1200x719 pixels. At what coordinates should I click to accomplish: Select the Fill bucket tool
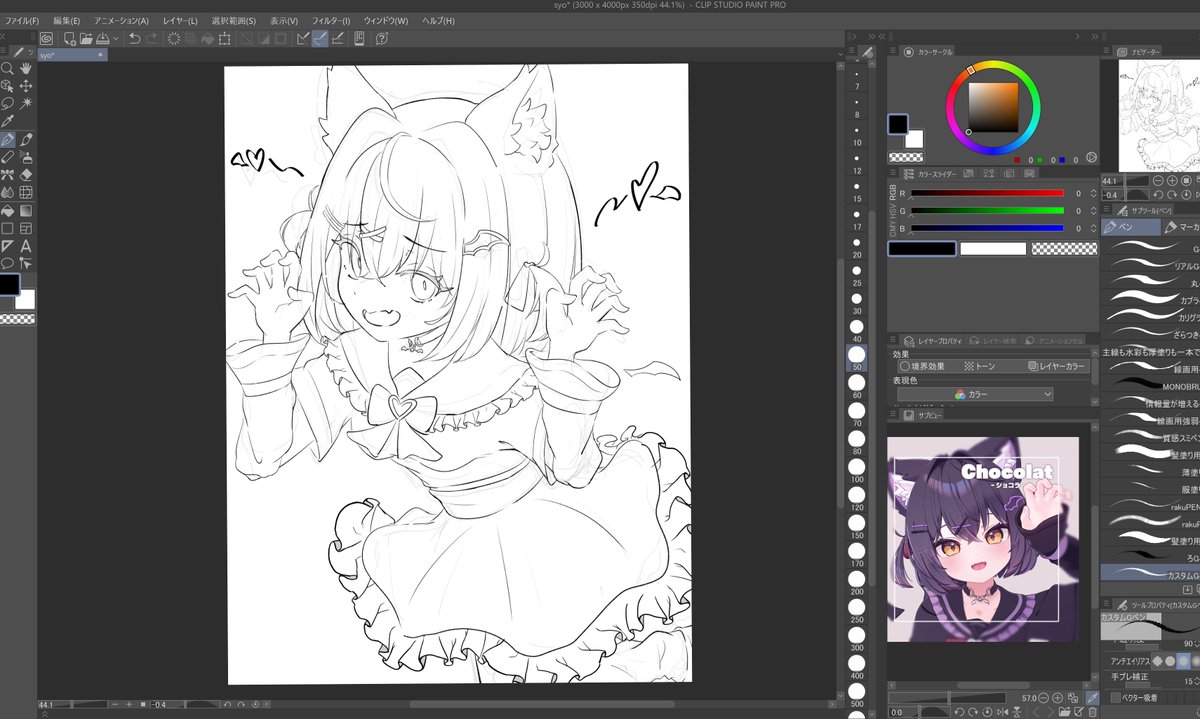(x=7, y=211)
